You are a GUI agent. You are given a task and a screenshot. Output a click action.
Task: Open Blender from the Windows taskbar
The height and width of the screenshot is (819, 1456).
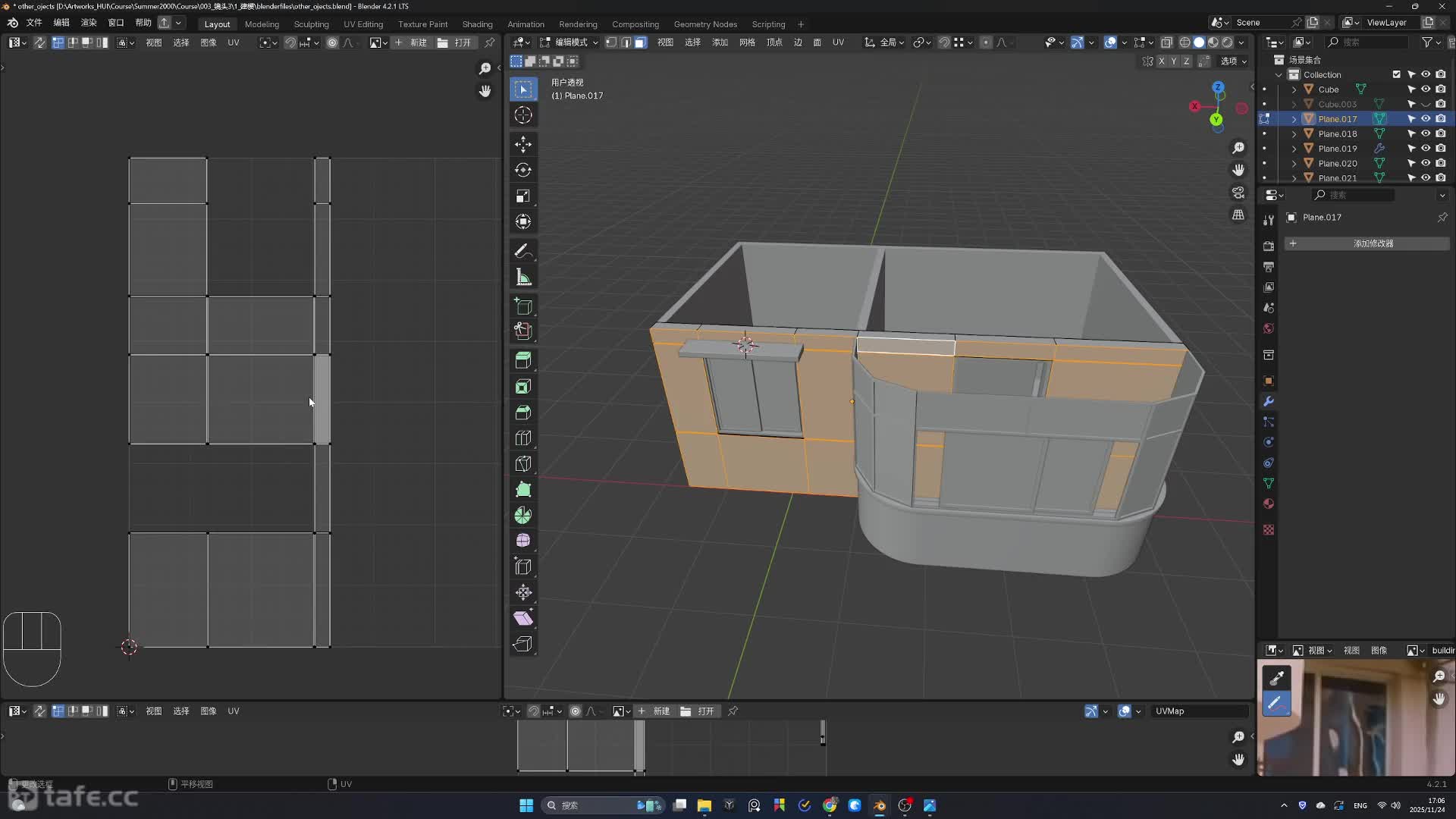[x=880, y=805]
